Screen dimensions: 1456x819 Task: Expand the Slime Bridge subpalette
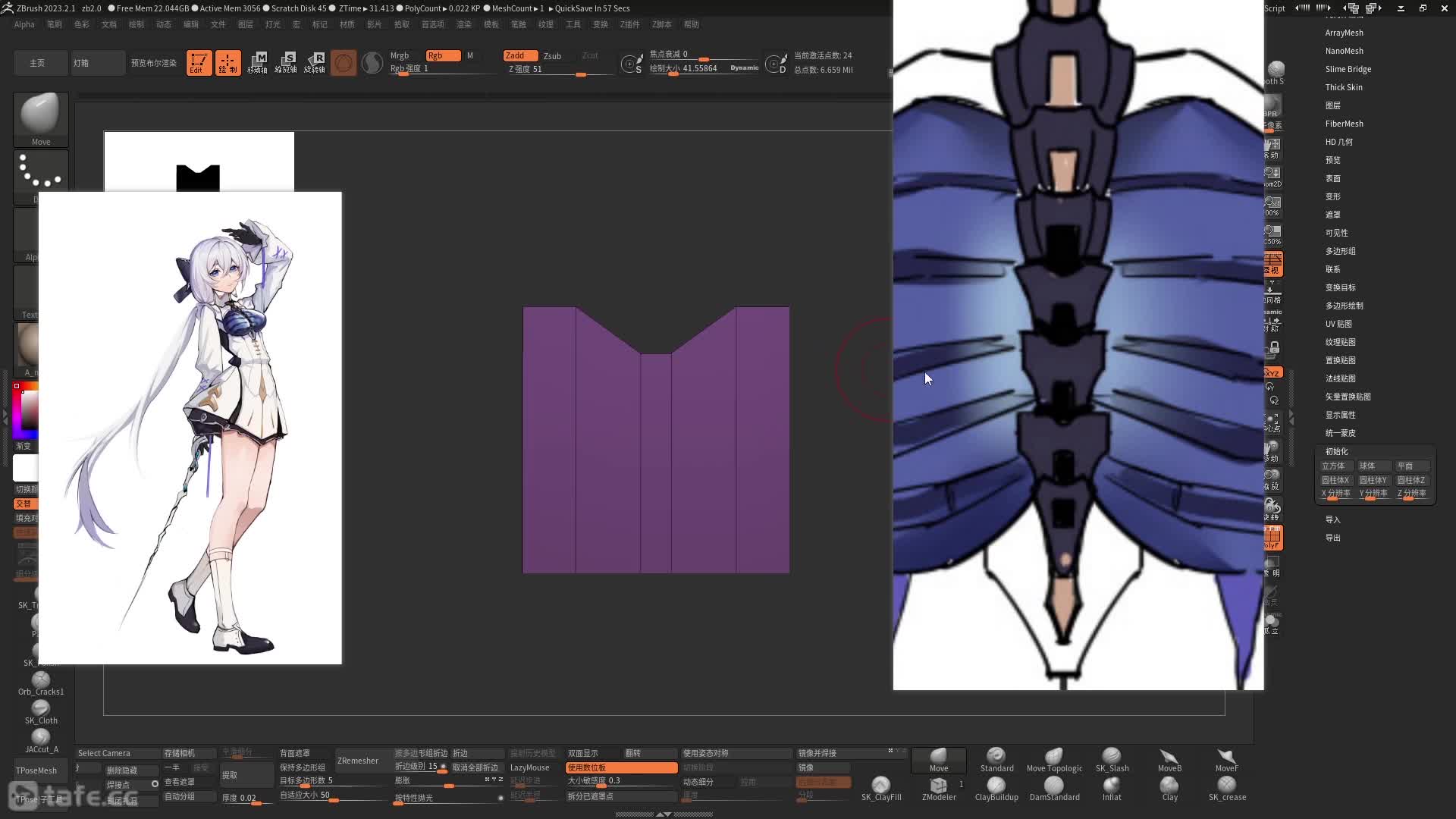(1348, 69)
